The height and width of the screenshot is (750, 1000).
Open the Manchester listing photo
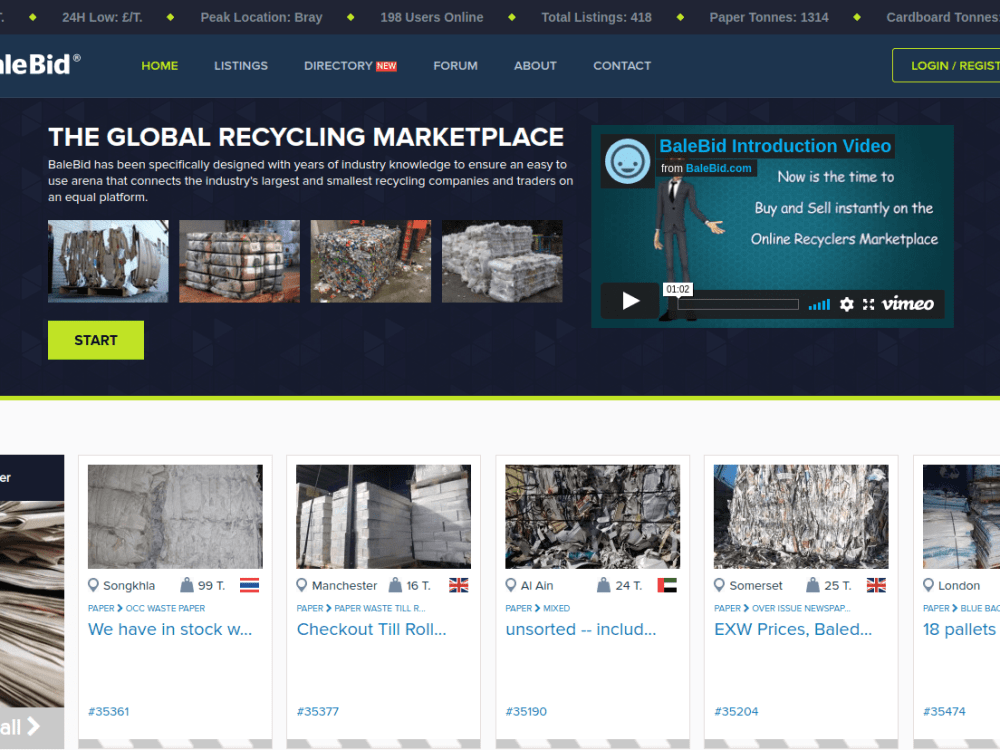(x=384, y=517)
